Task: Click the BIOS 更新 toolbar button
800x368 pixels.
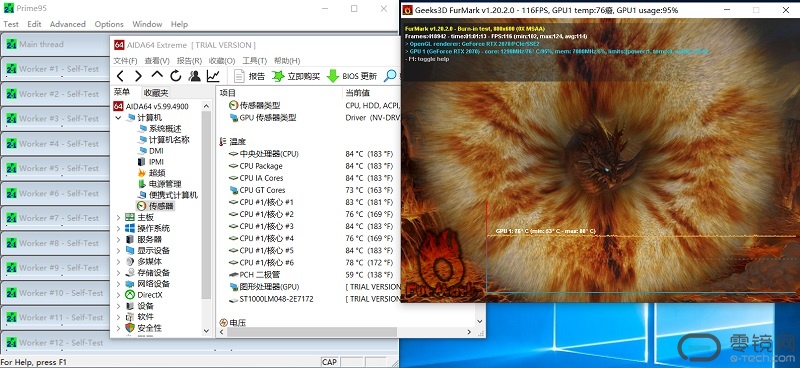Action: point(352,76)
